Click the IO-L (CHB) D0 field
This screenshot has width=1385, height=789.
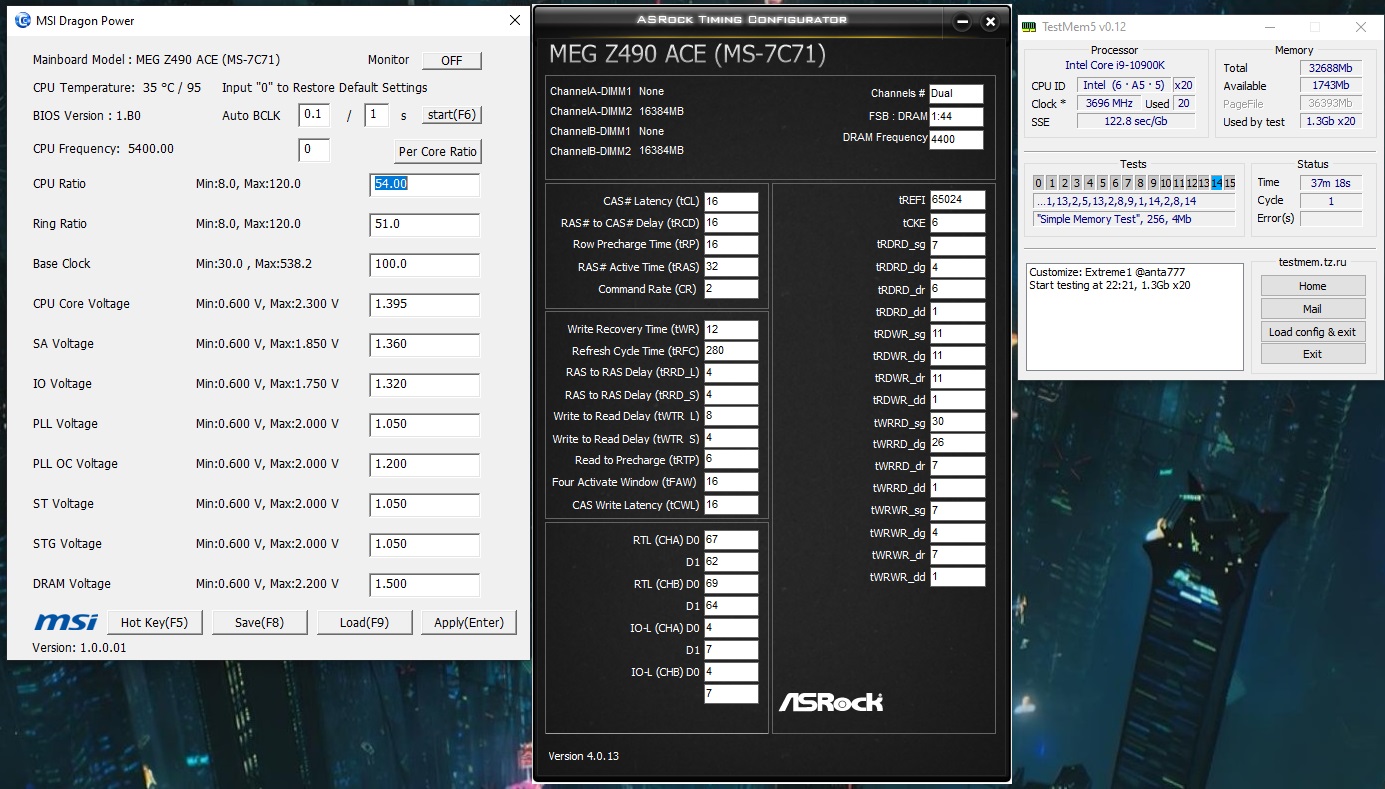[x=731, y=672]
